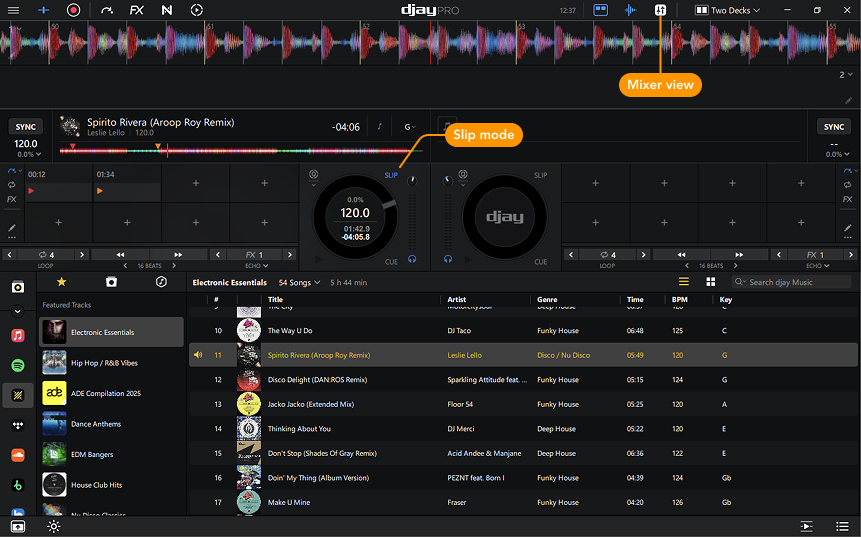Open the hamburger main menu
861x537 pixels.
13,10
